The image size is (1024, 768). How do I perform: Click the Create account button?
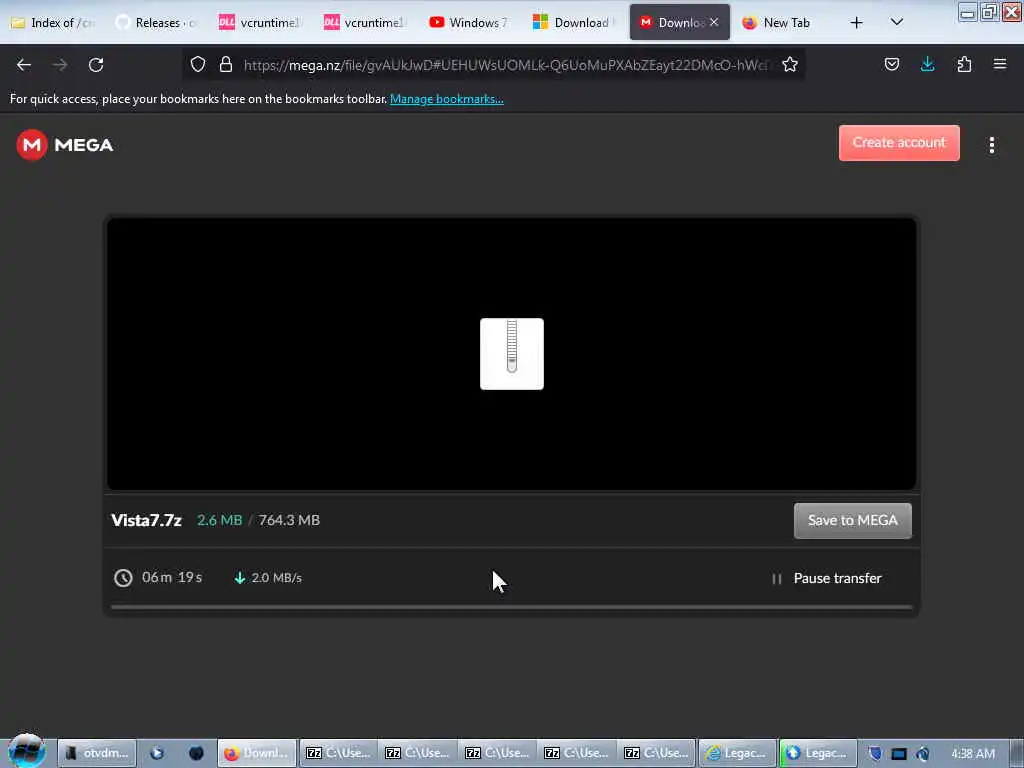tap(899, 143)
